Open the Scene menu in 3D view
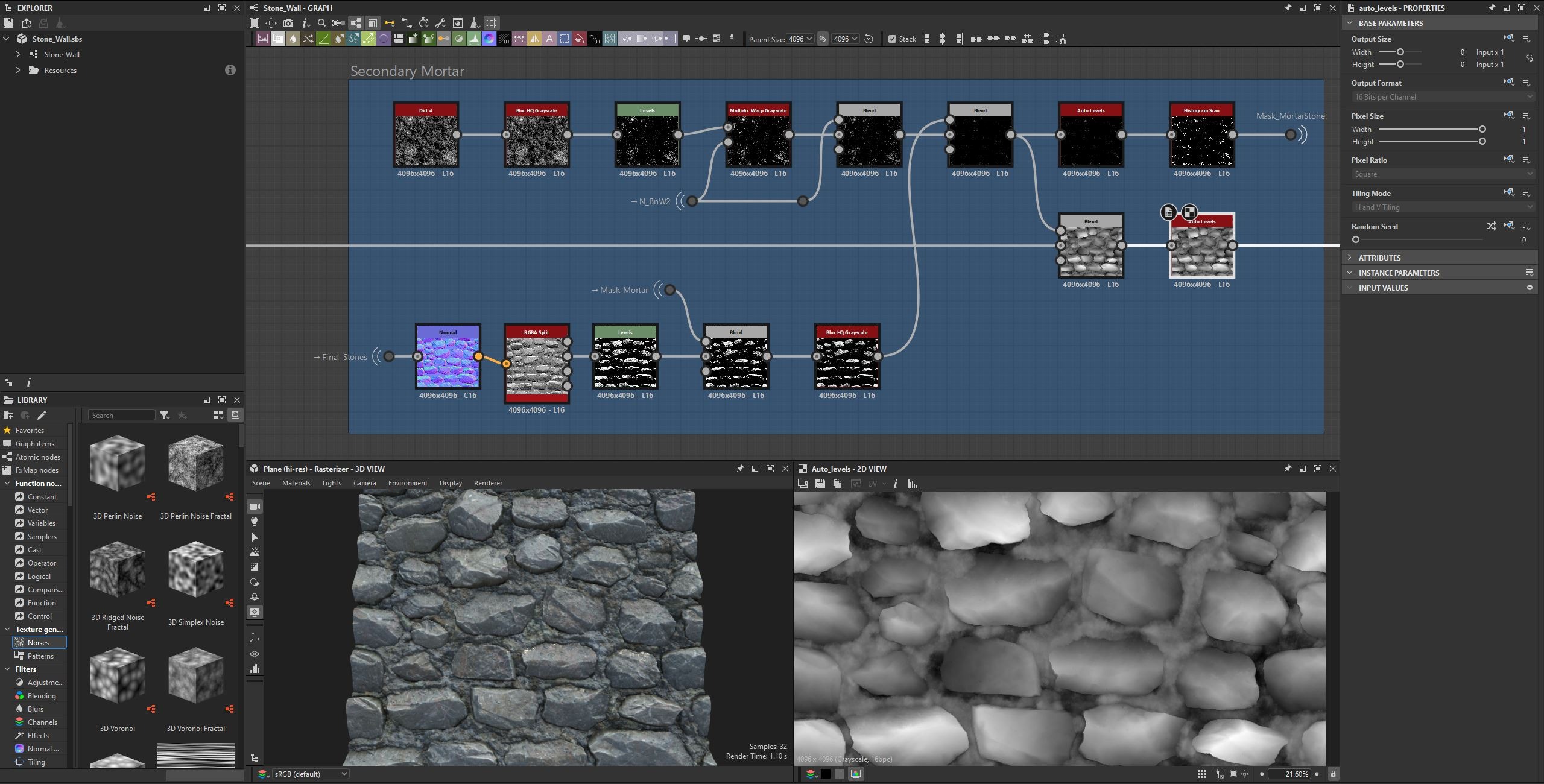Screen dimensions: 1544x784 pyautogui.click(x=261, y=483)
